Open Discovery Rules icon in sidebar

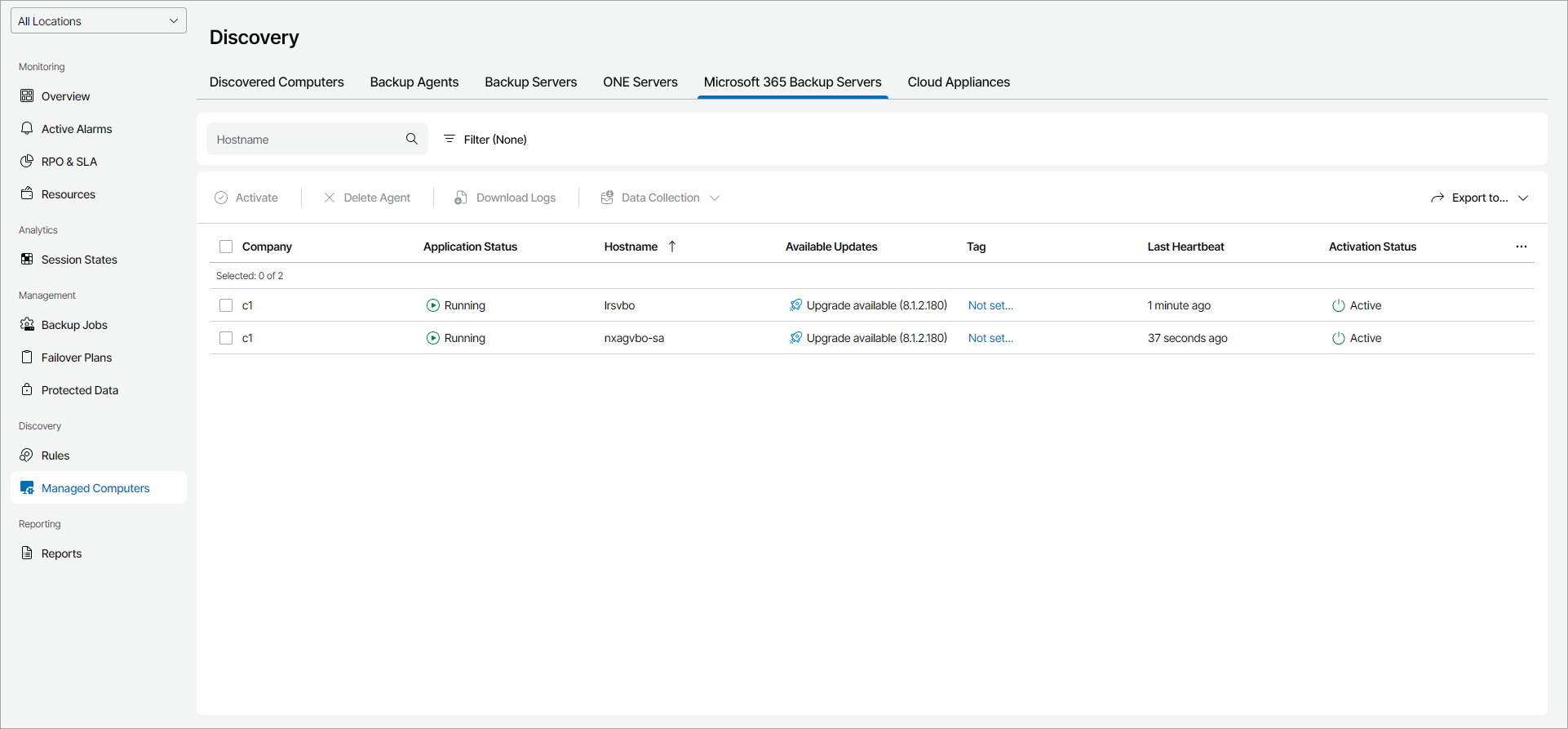pos(27,456)
